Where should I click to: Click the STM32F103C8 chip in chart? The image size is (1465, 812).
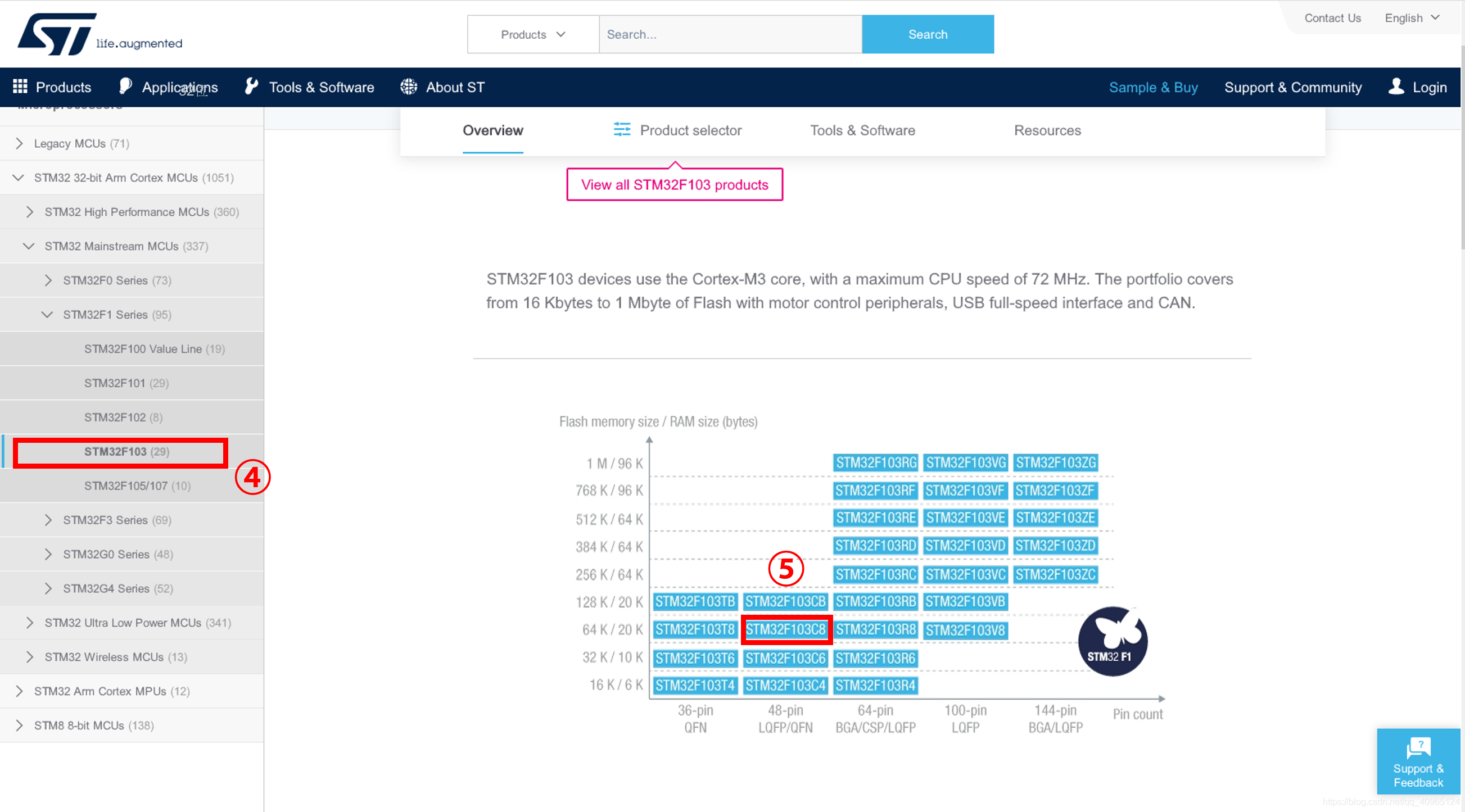click(x=785, y=629)
